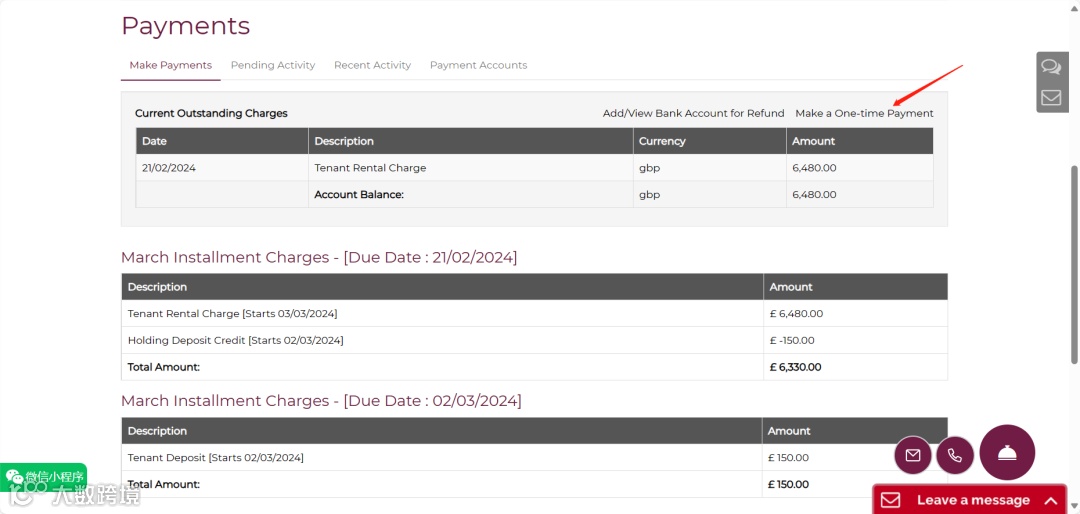
Task: Select the Make Payments tab
Action: point(171,65)
